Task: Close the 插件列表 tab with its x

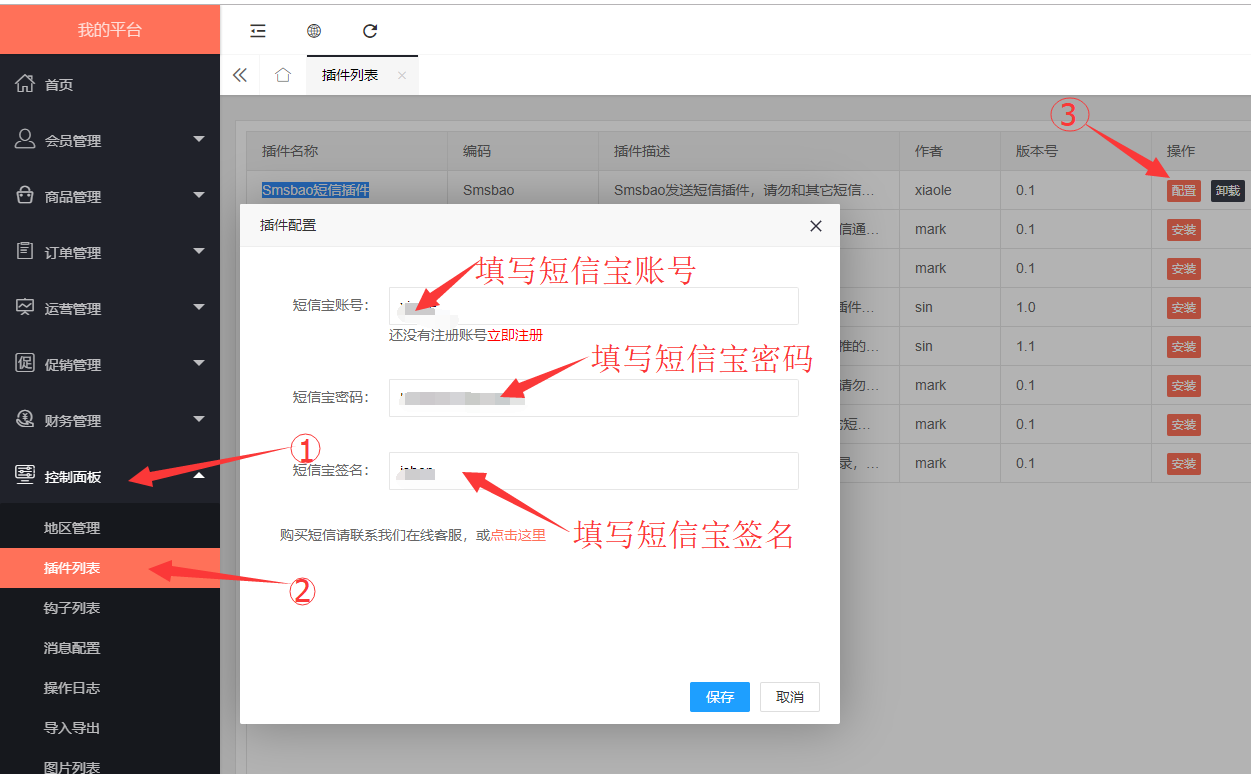Action: [402, 75]
